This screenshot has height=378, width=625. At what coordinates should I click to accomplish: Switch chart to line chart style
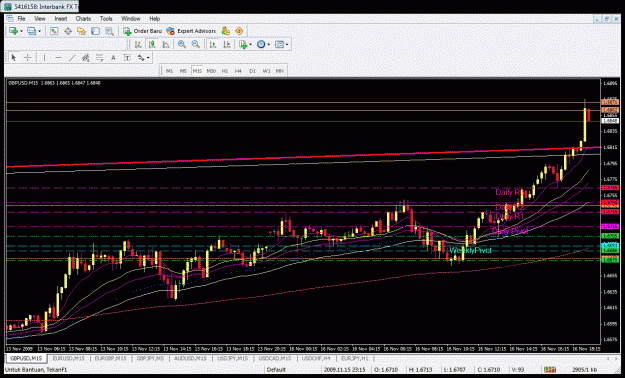click(x=166, y=45)
